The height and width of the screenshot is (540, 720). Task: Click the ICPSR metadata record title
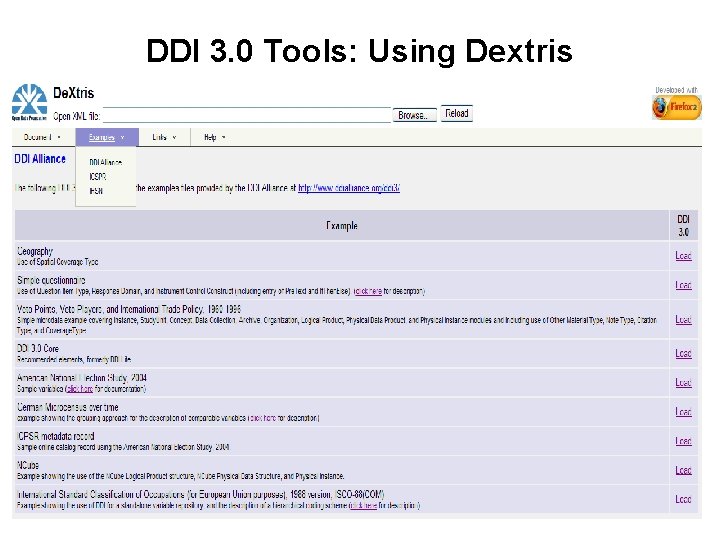point(56,436)
